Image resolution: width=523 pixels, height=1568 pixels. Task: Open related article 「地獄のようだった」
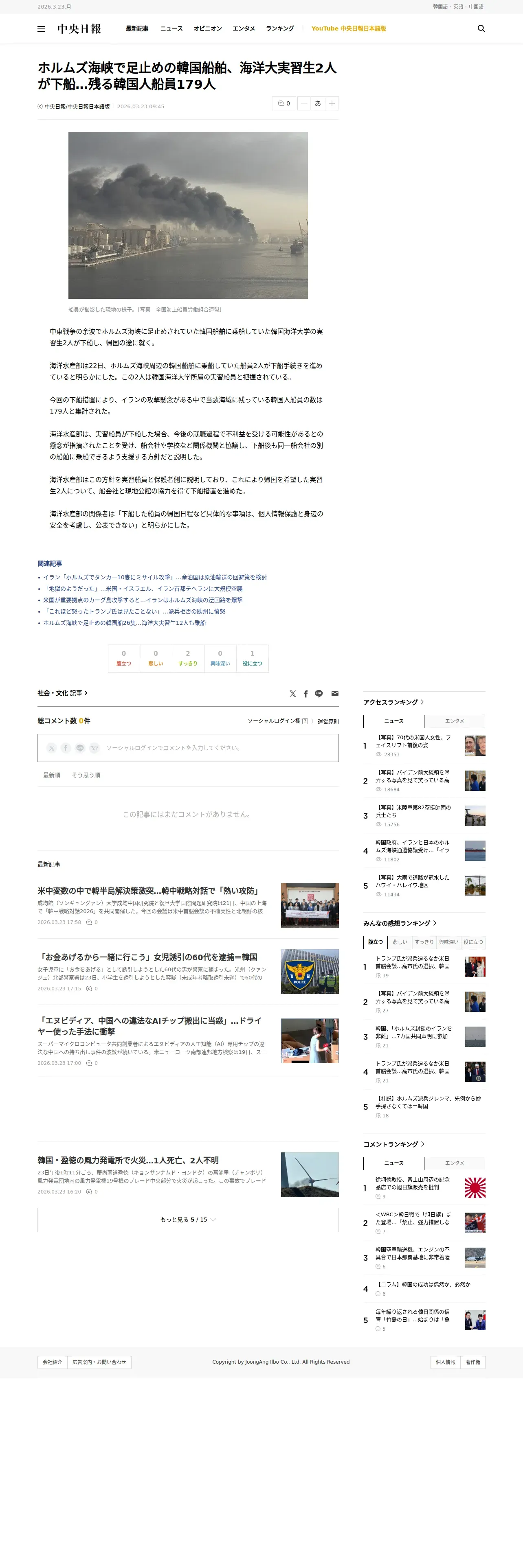[143, 589]
